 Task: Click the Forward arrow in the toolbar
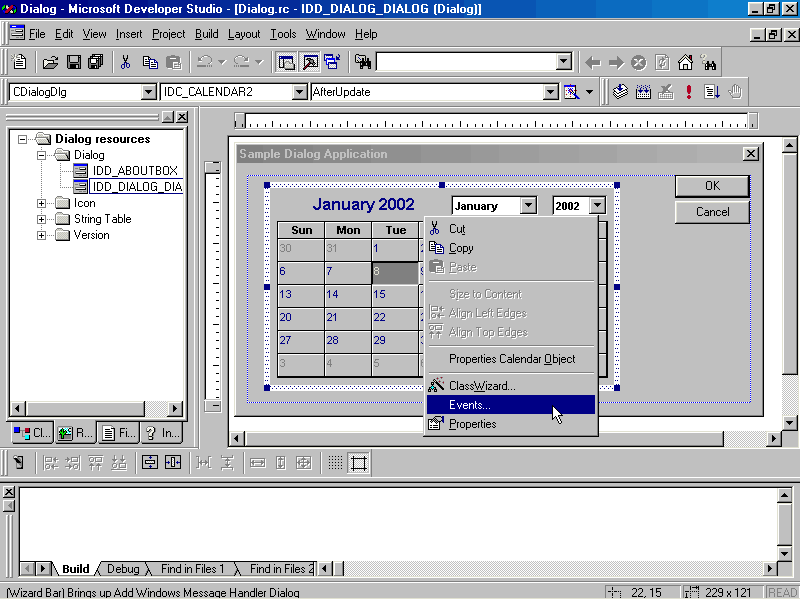(616, 62)
